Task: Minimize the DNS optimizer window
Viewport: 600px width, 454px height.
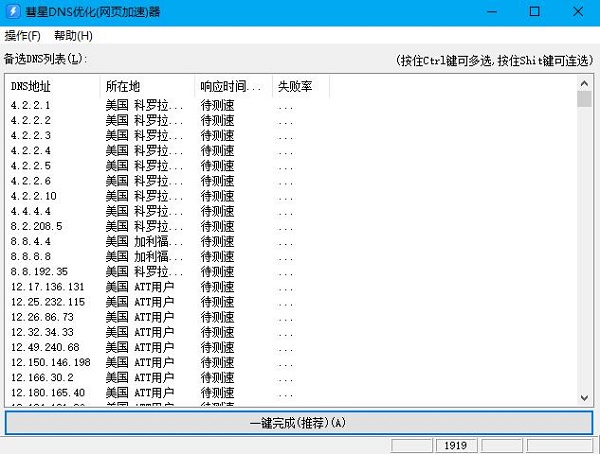Action: click(489, 12)
